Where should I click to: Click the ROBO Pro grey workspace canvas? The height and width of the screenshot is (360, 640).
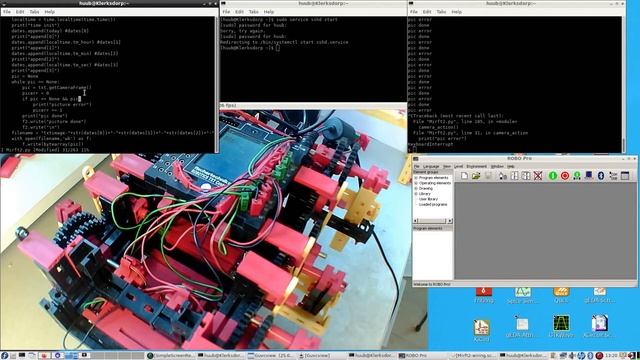545,231
